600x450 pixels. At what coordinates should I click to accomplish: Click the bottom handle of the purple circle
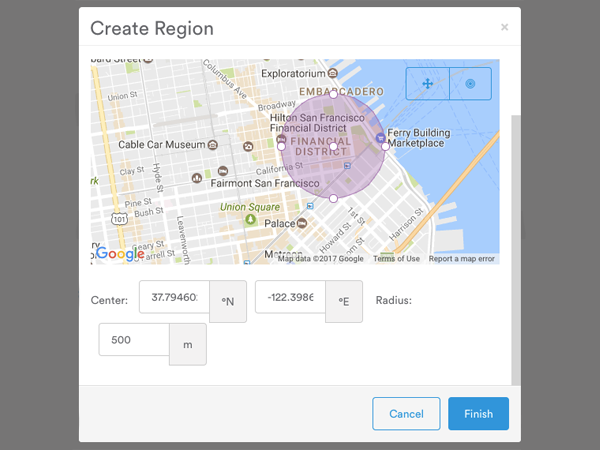click(x=333, y=198)
